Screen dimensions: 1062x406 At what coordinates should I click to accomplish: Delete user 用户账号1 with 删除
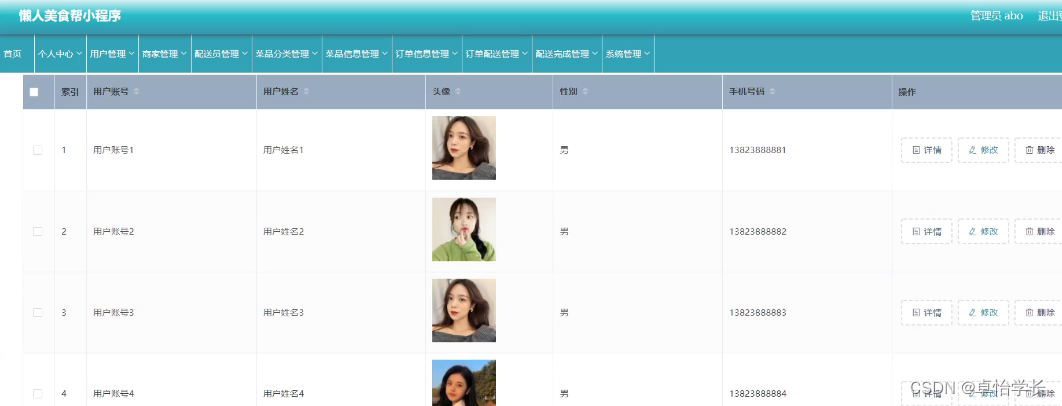coord(1040,150)
